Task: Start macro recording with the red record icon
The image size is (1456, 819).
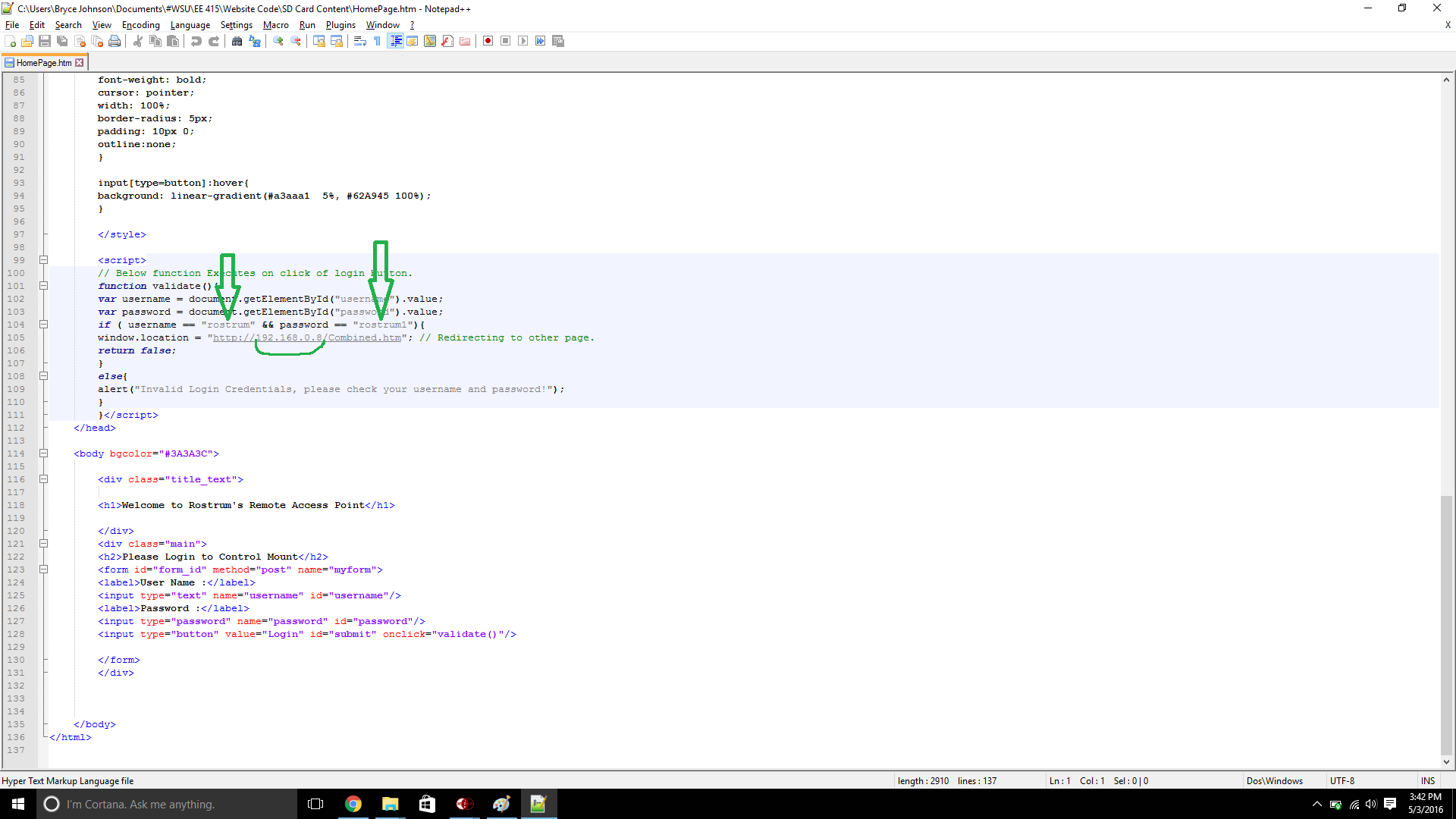Action: [x=488, y=41]
